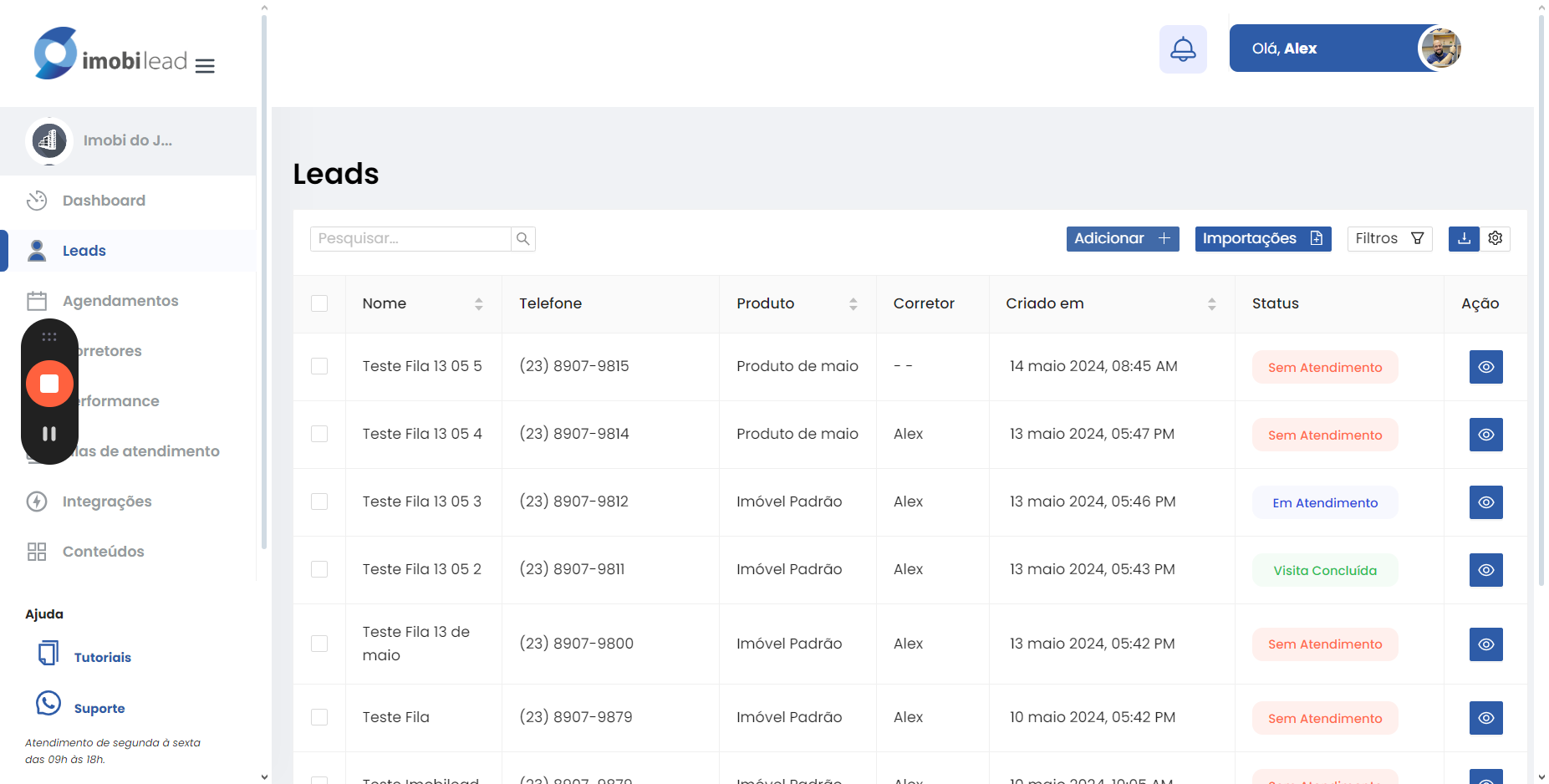The image size is (1549, 784).
Task: Check the Teste Fila 13 05 5 row
Action: pos(319,366)
